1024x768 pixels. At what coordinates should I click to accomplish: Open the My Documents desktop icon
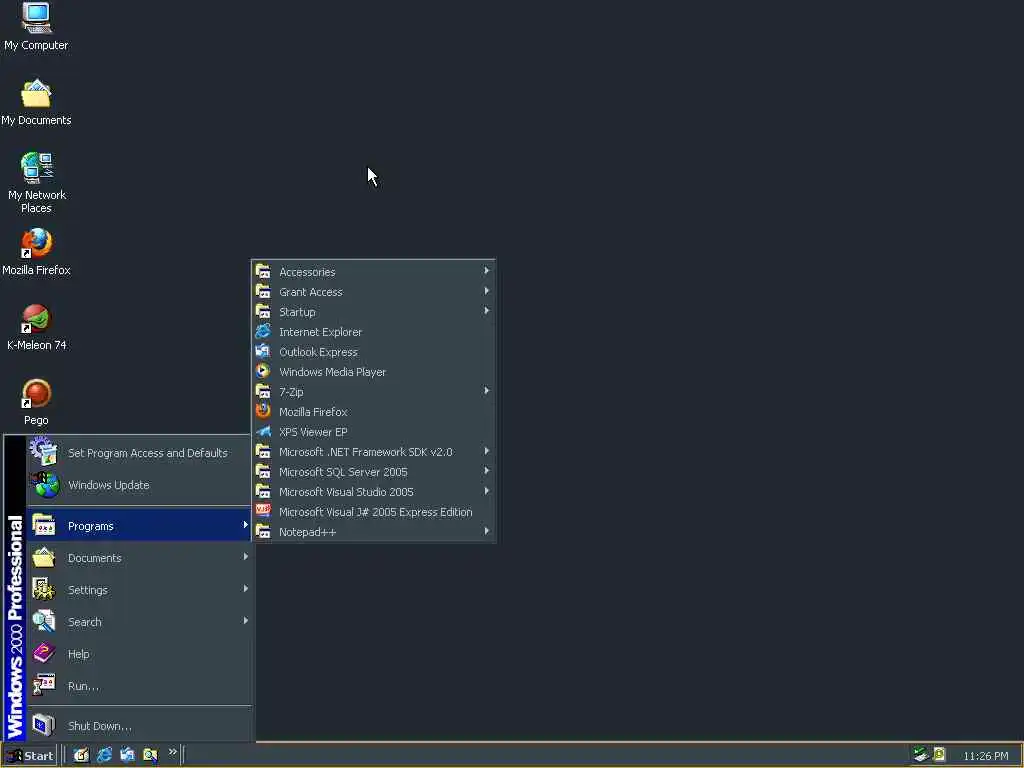[36, 102]
